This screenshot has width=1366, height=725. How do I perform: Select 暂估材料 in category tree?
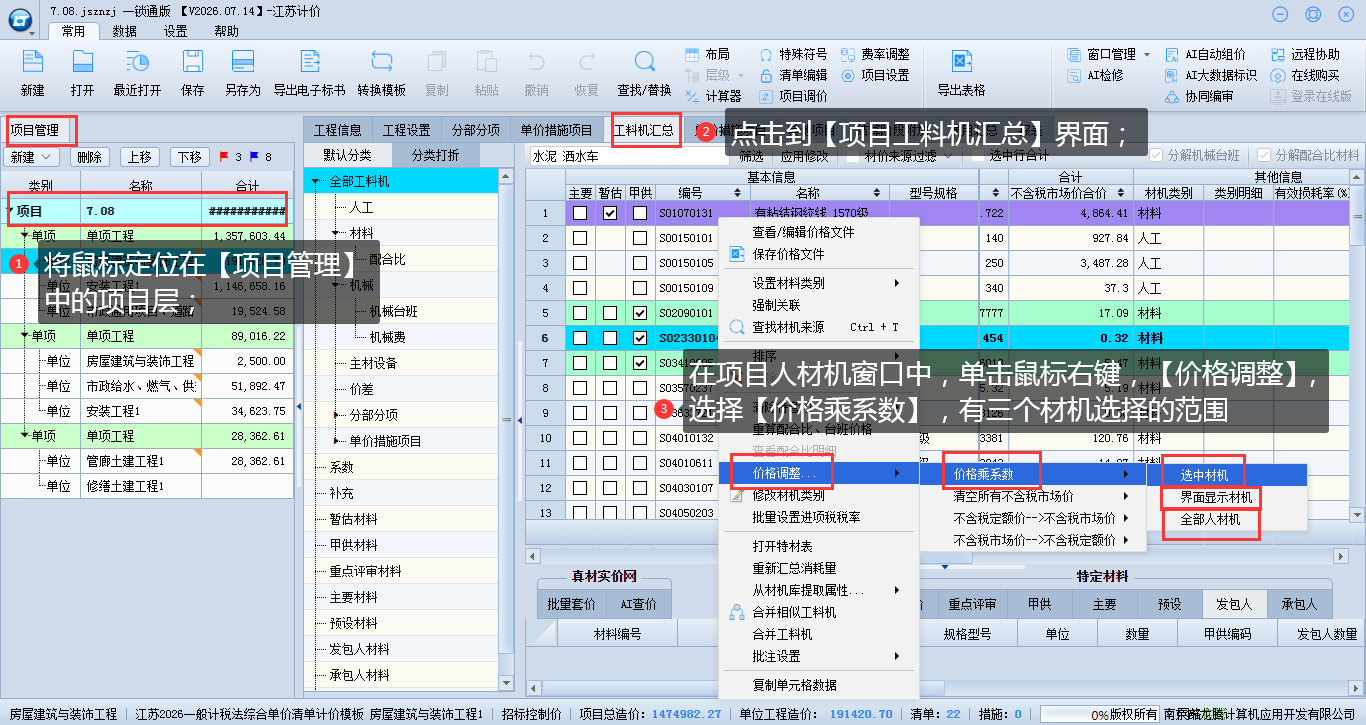click(x=354, y=519)
